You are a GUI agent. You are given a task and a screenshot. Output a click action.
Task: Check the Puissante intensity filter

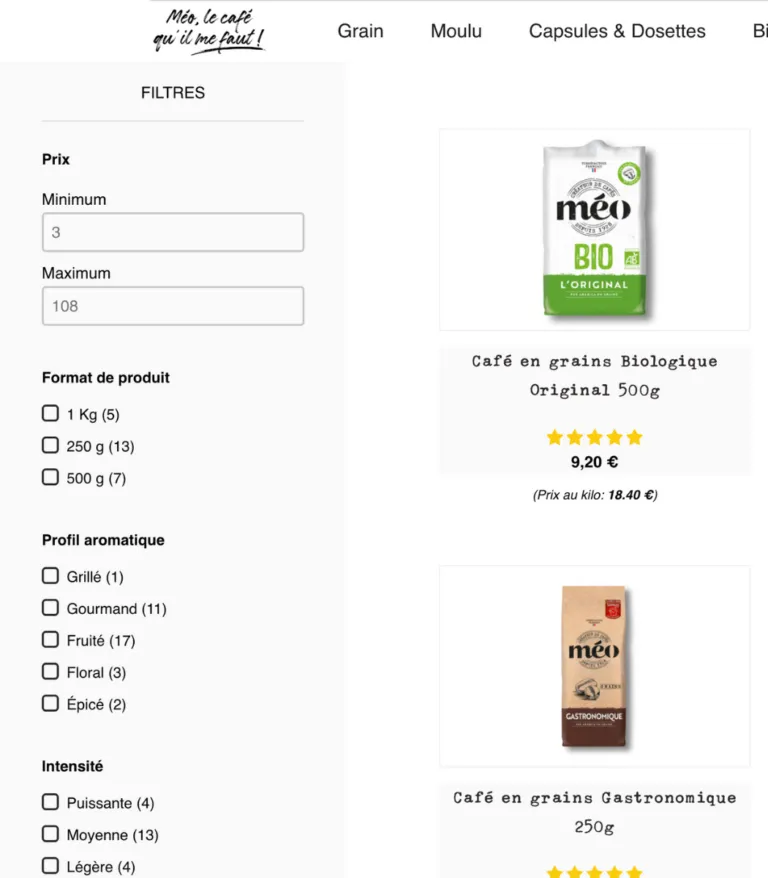pos(50,801)
